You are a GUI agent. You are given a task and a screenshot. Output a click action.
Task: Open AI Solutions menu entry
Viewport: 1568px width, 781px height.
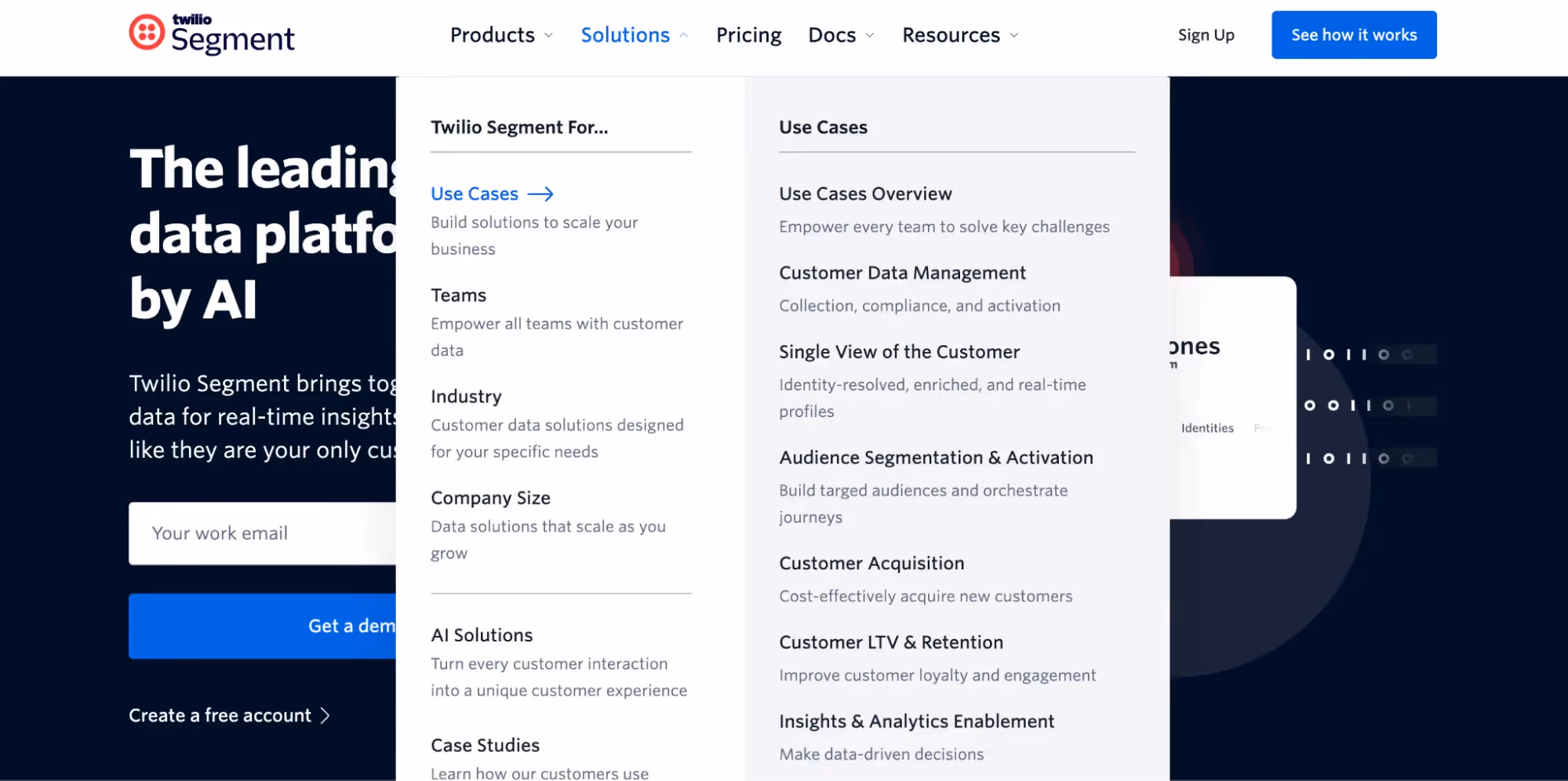(x=482, y=635)
